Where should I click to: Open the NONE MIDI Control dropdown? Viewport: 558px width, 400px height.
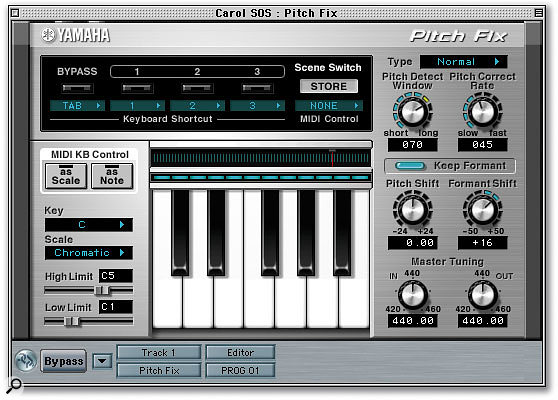(329, 106)
